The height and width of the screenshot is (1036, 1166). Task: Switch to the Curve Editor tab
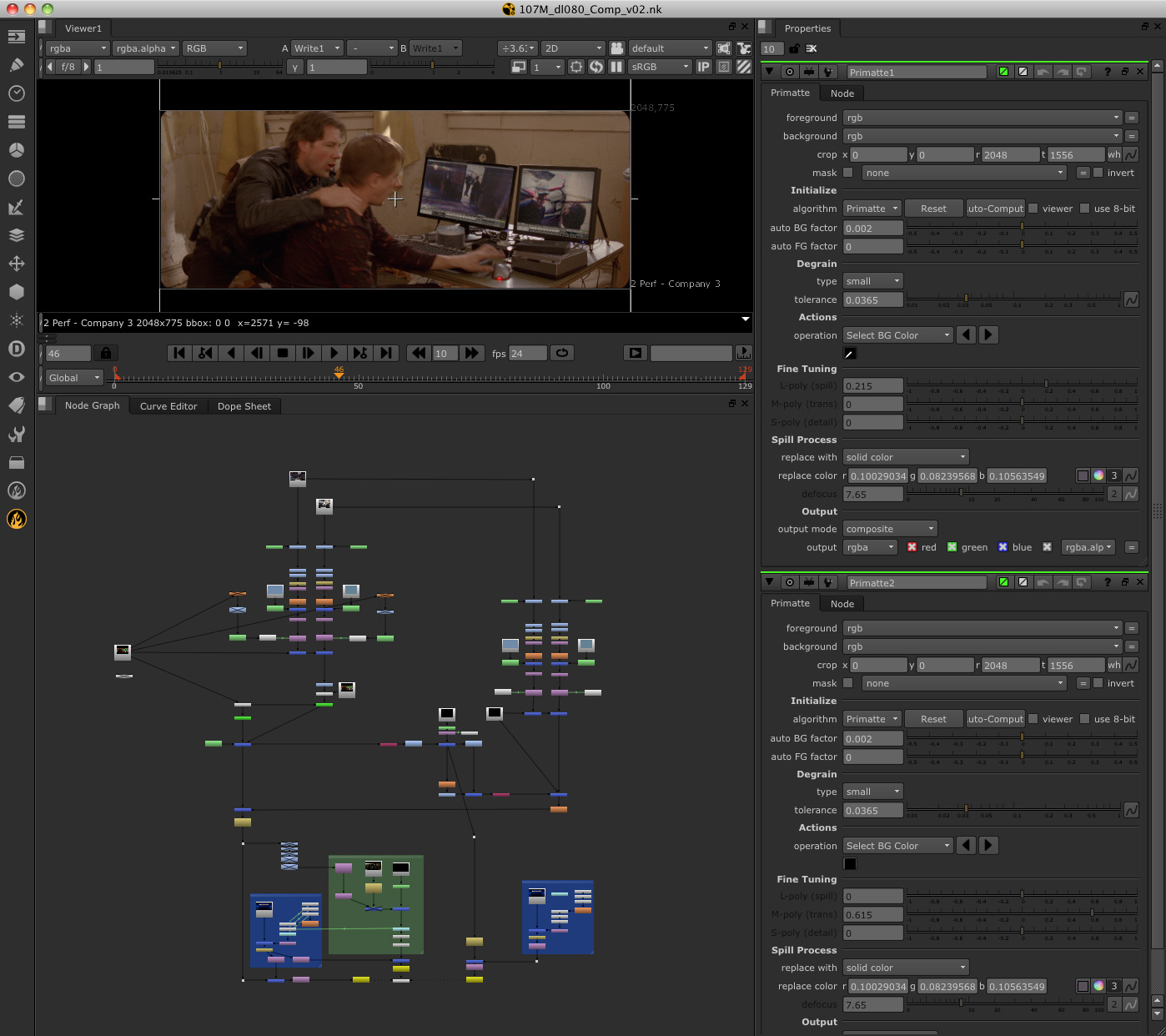[168, 406]
